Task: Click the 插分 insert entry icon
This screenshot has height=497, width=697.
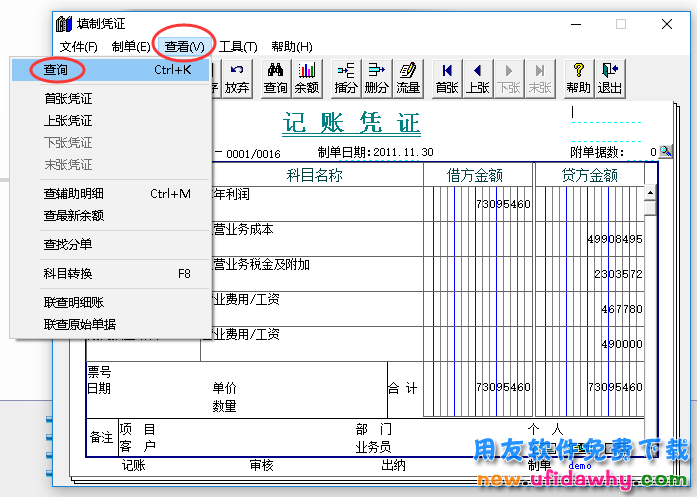Action: pos(346,78)
